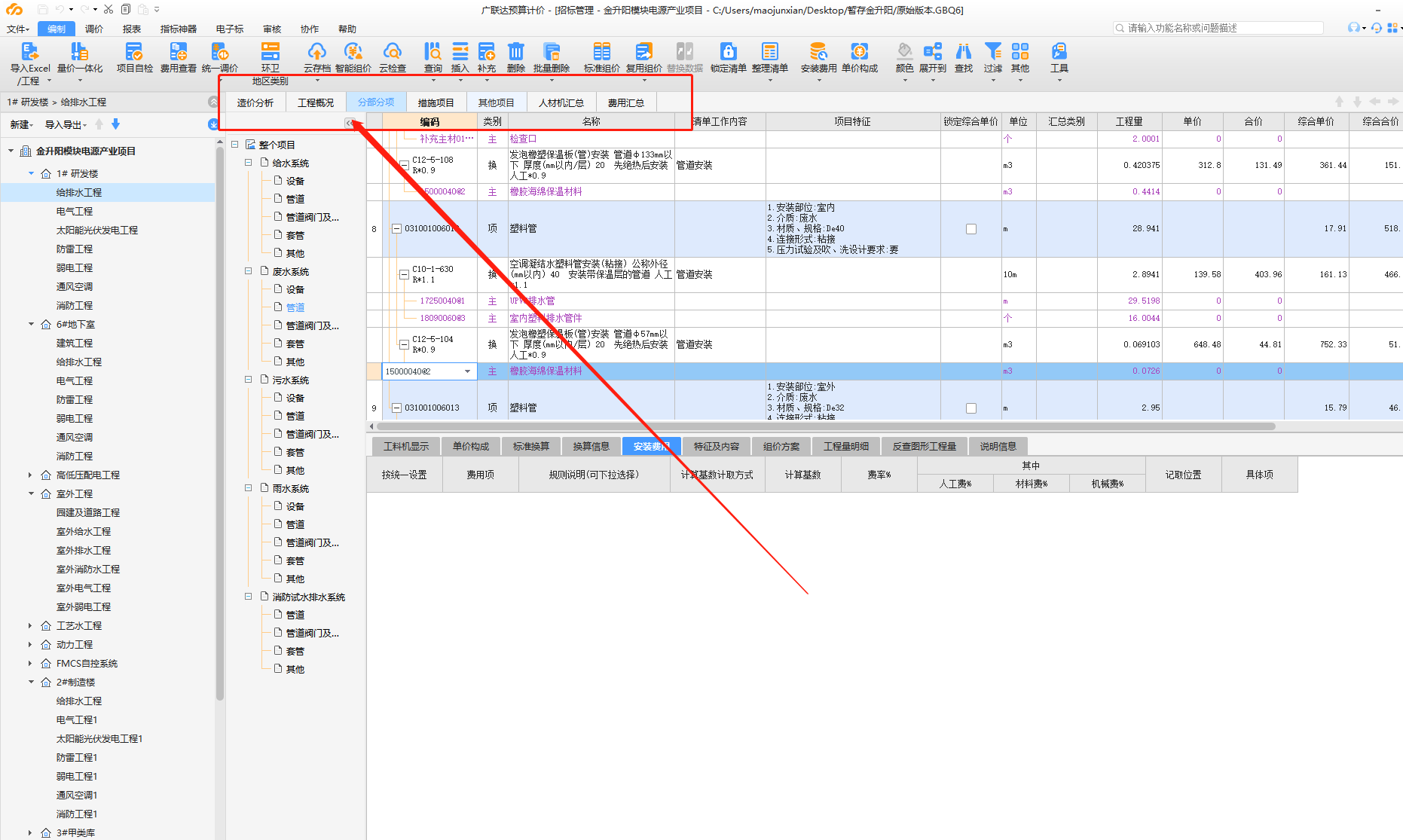Open the 云存档 cloud archive tool

coord(316,58)
